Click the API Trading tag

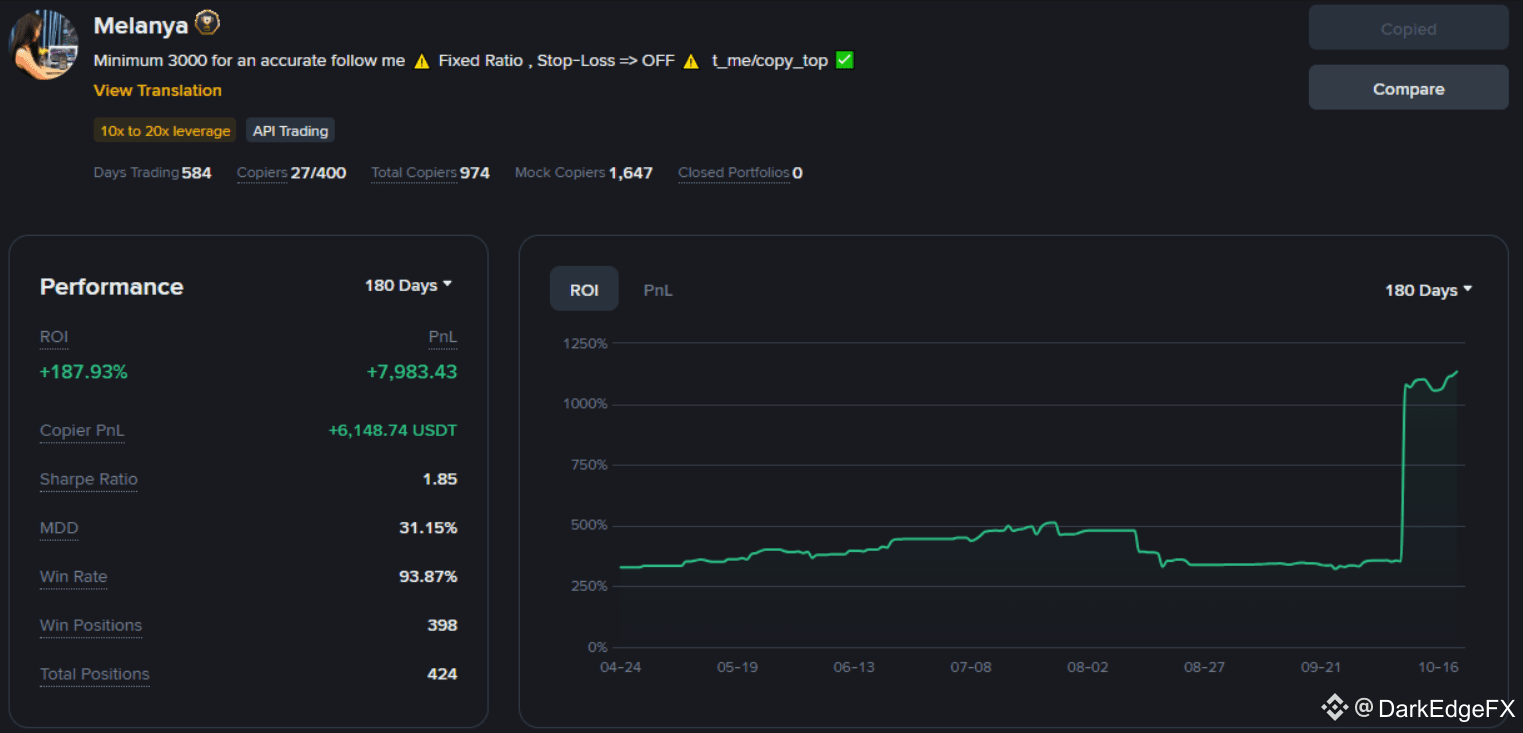coord(290,131)
